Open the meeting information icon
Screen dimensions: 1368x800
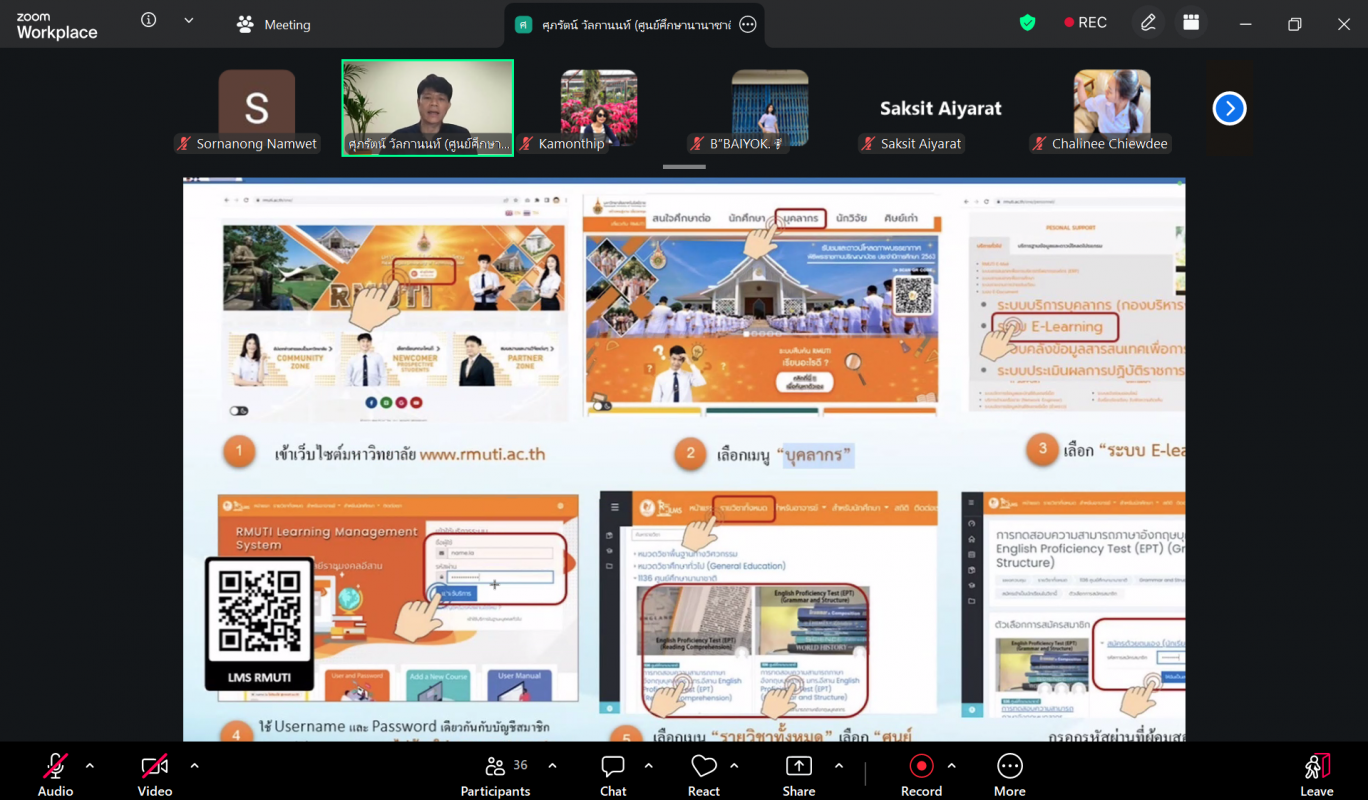click(x=149, y=20)
